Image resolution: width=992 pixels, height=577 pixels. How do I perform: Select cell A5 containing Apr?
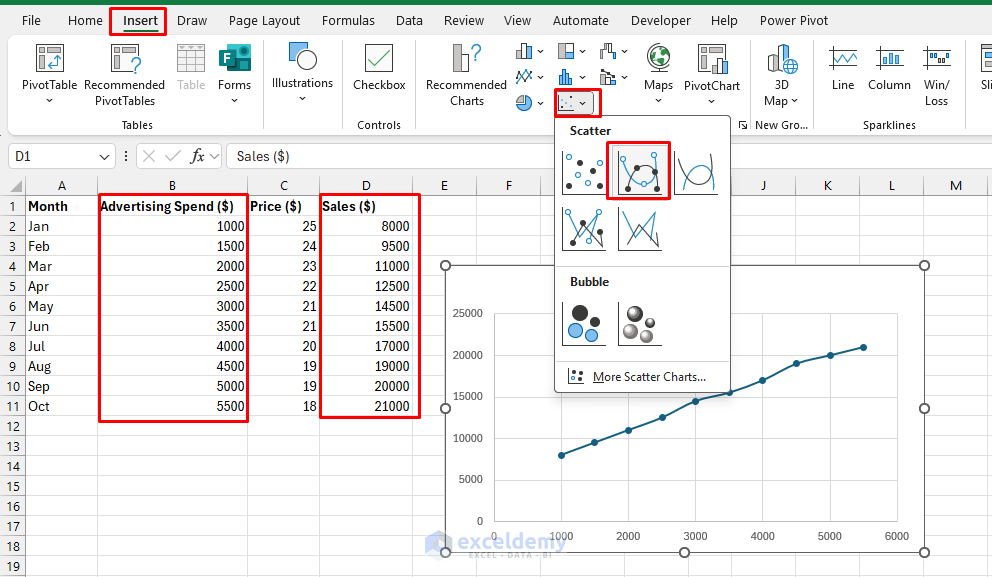61,286
